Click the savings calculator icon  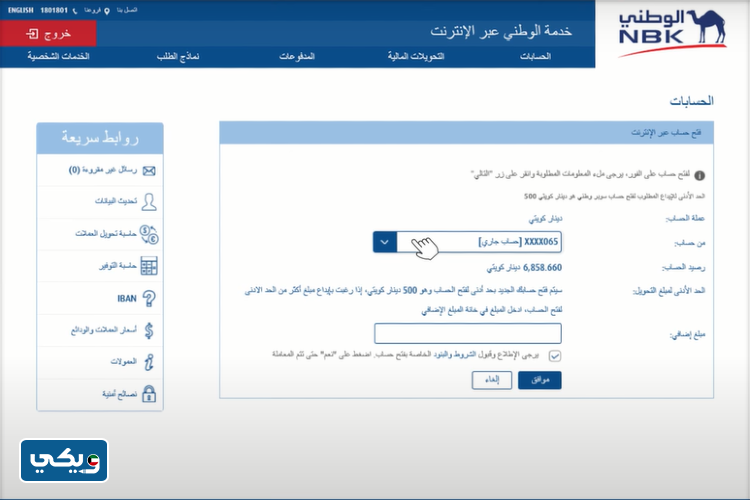pos(149,266)
